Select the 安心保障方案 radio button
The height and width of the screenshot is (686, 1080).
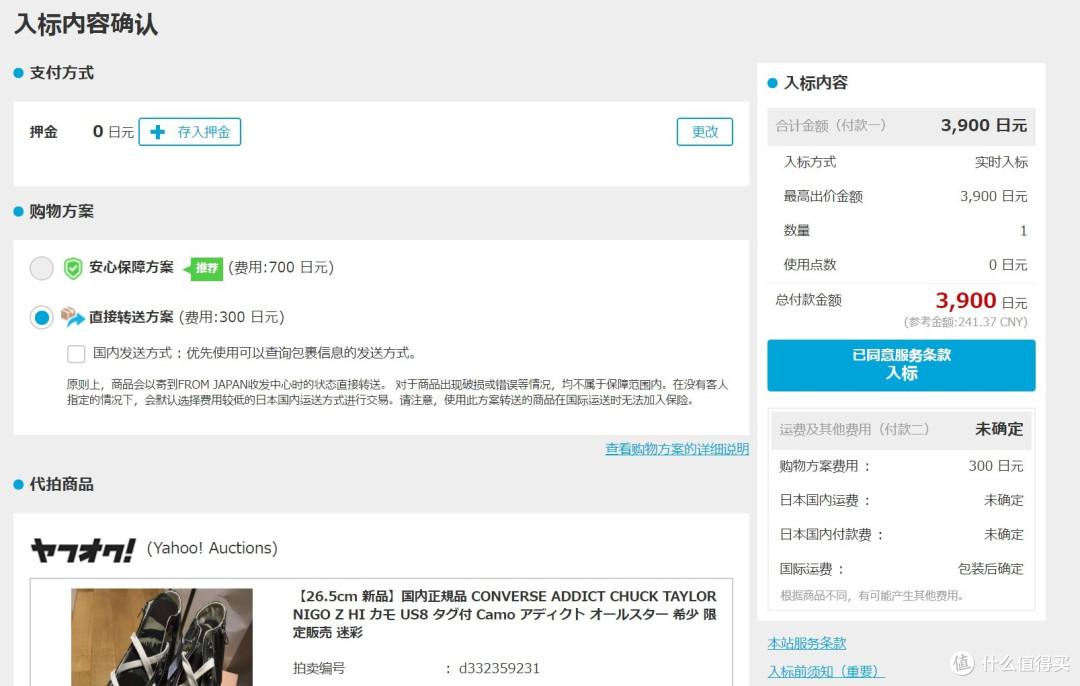coord(42,268)
